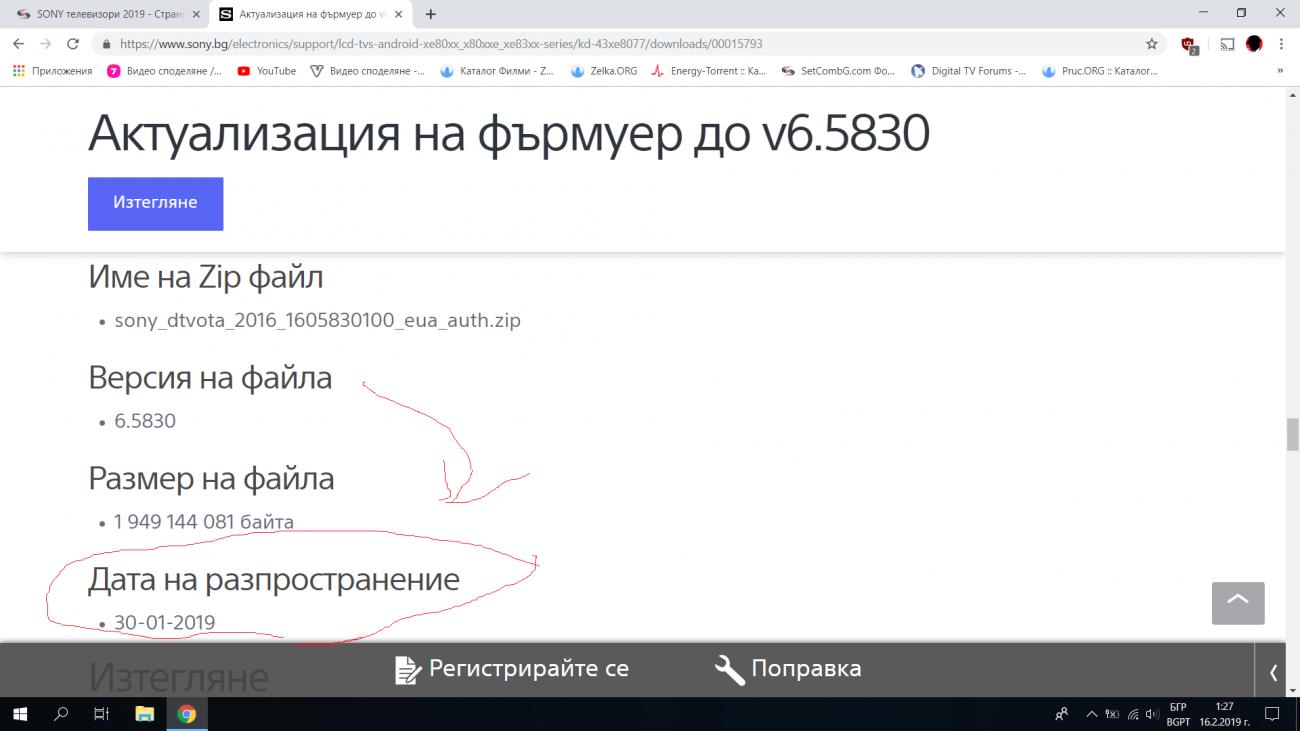Select zip filename sony_dtvota_2016_1605830100_eua_auth.zip
The height and width of the screenshot is (731, 1300).
318,321
